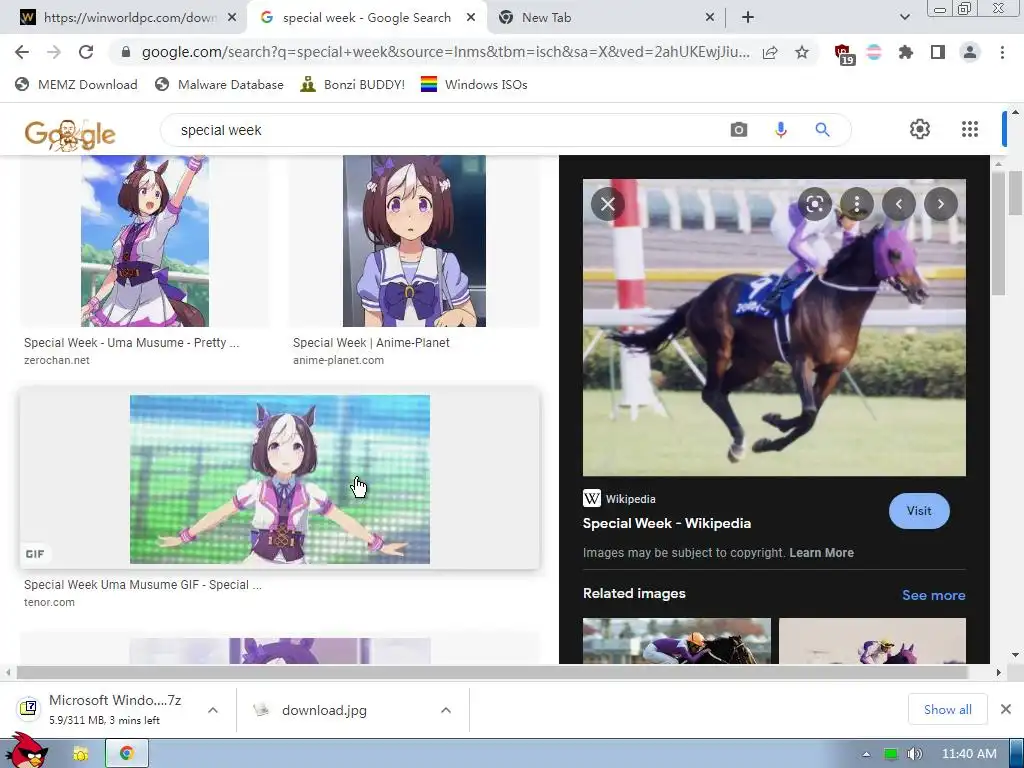1024x768 pixels.
Task: Open the Chrome profile avatar
Action: (x=970, y=52)
